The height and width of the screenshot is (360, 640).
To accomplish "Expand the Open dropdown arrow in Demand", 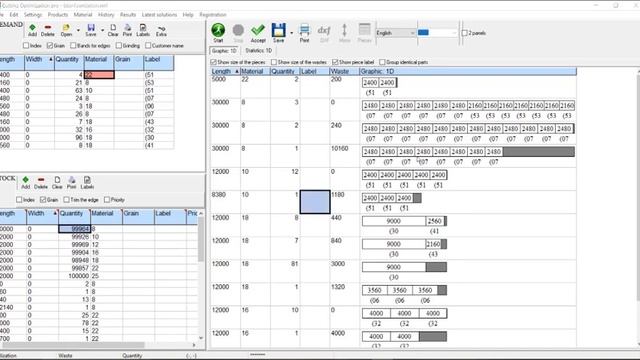I will click(x=78, y=31).
